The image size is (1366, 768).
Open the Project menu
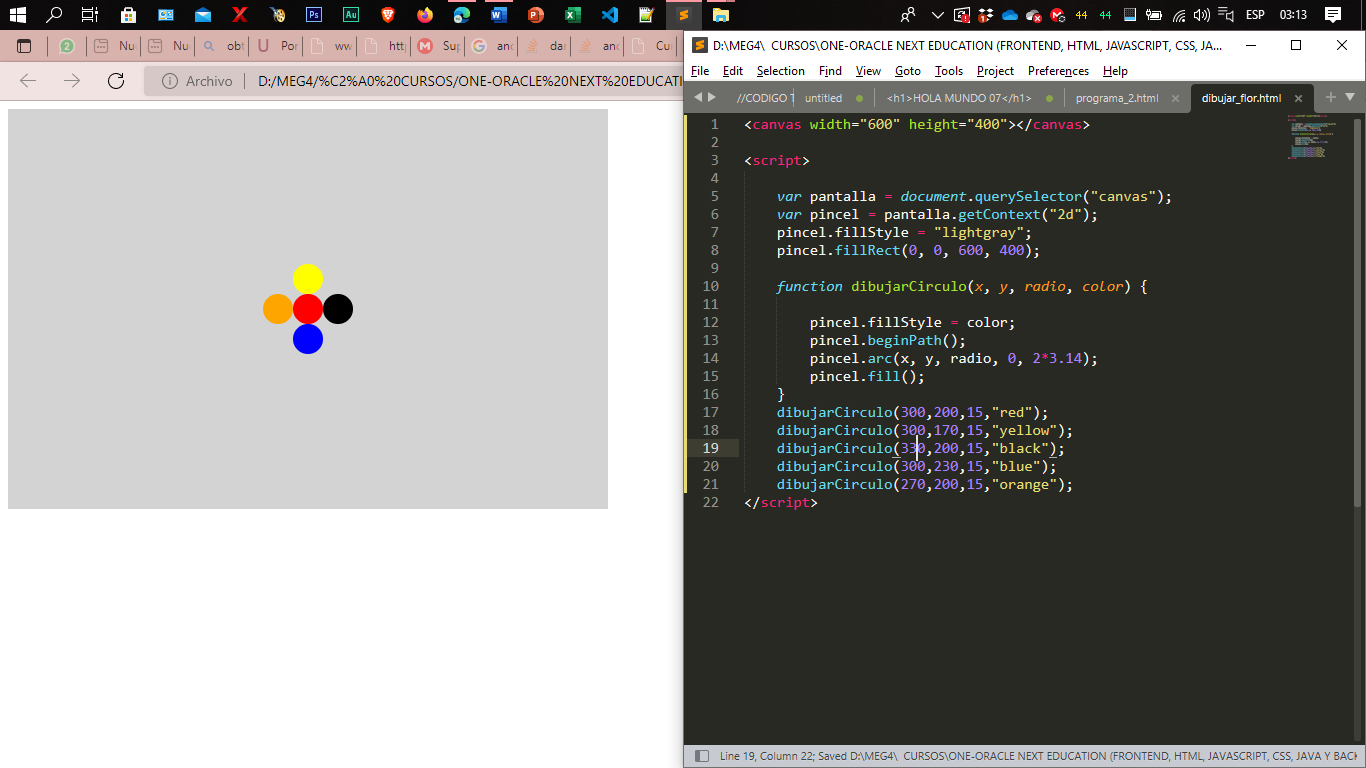(x=995, y=71)
